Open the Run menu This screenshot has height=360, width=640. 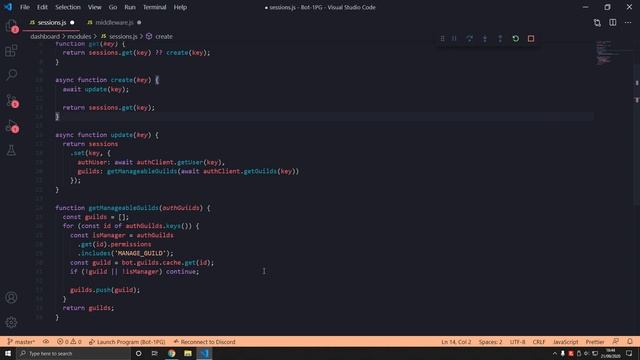point(130,7)
